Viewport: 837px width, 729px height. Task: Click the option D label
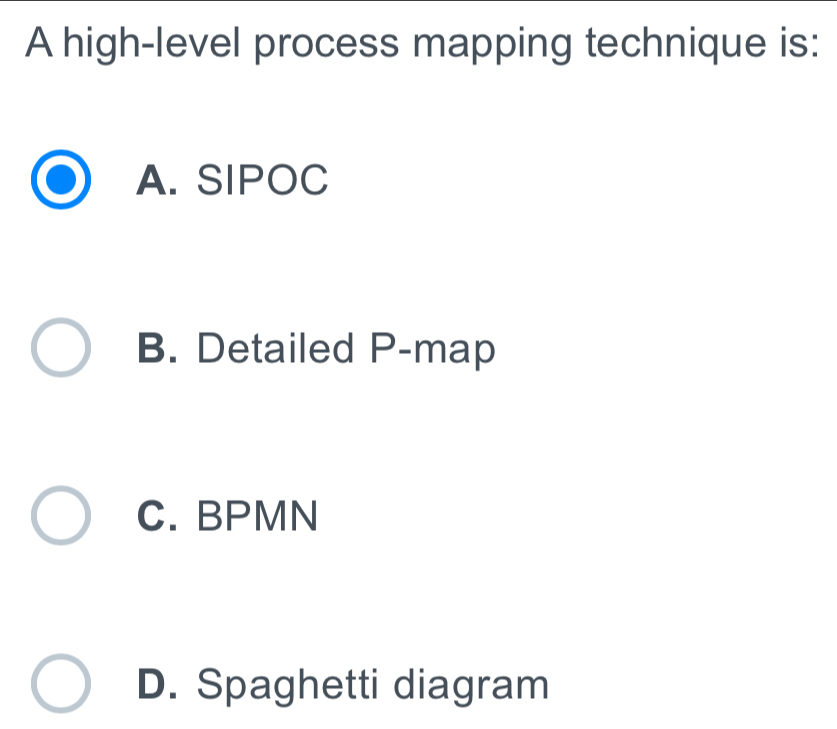point(158,683)
